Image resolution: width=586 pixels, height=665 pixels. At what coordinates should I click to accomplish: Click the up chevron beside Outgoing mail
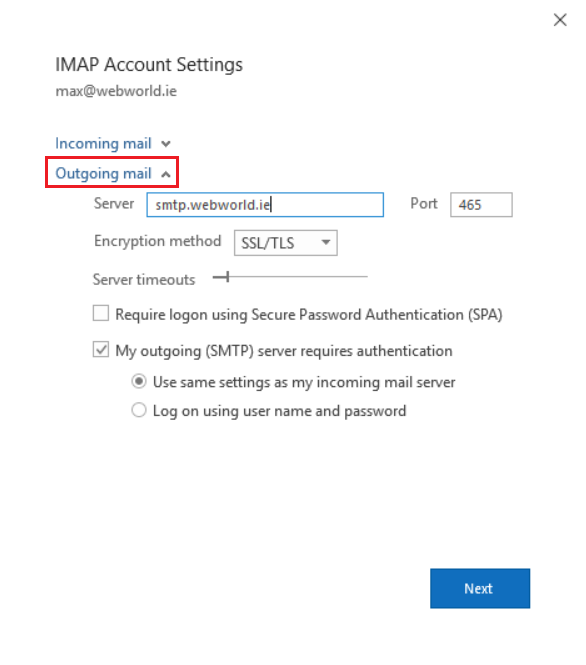point(166,174)
